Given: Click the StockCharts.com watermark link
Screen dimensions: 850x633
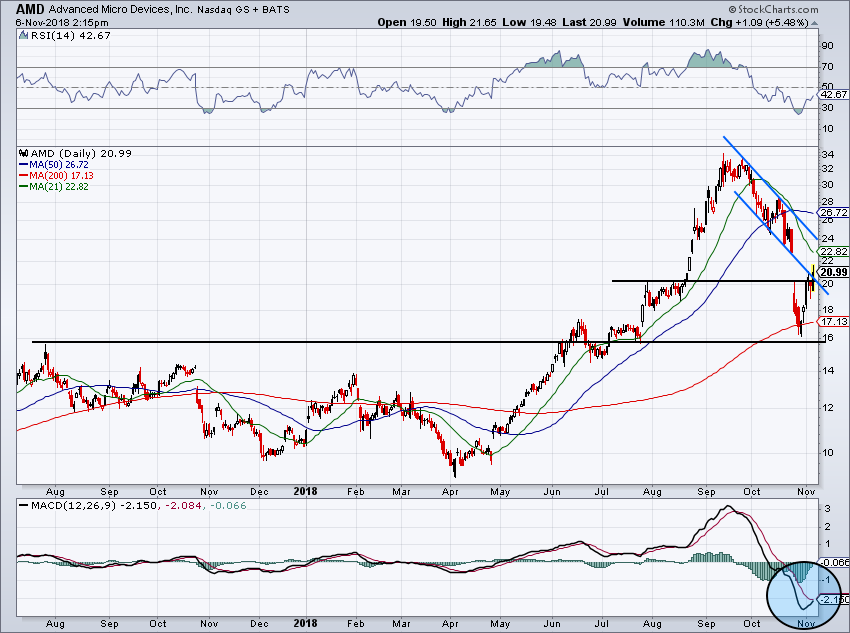Looking at the screenshot, I should pyautogui.click(x=795, y=7).
